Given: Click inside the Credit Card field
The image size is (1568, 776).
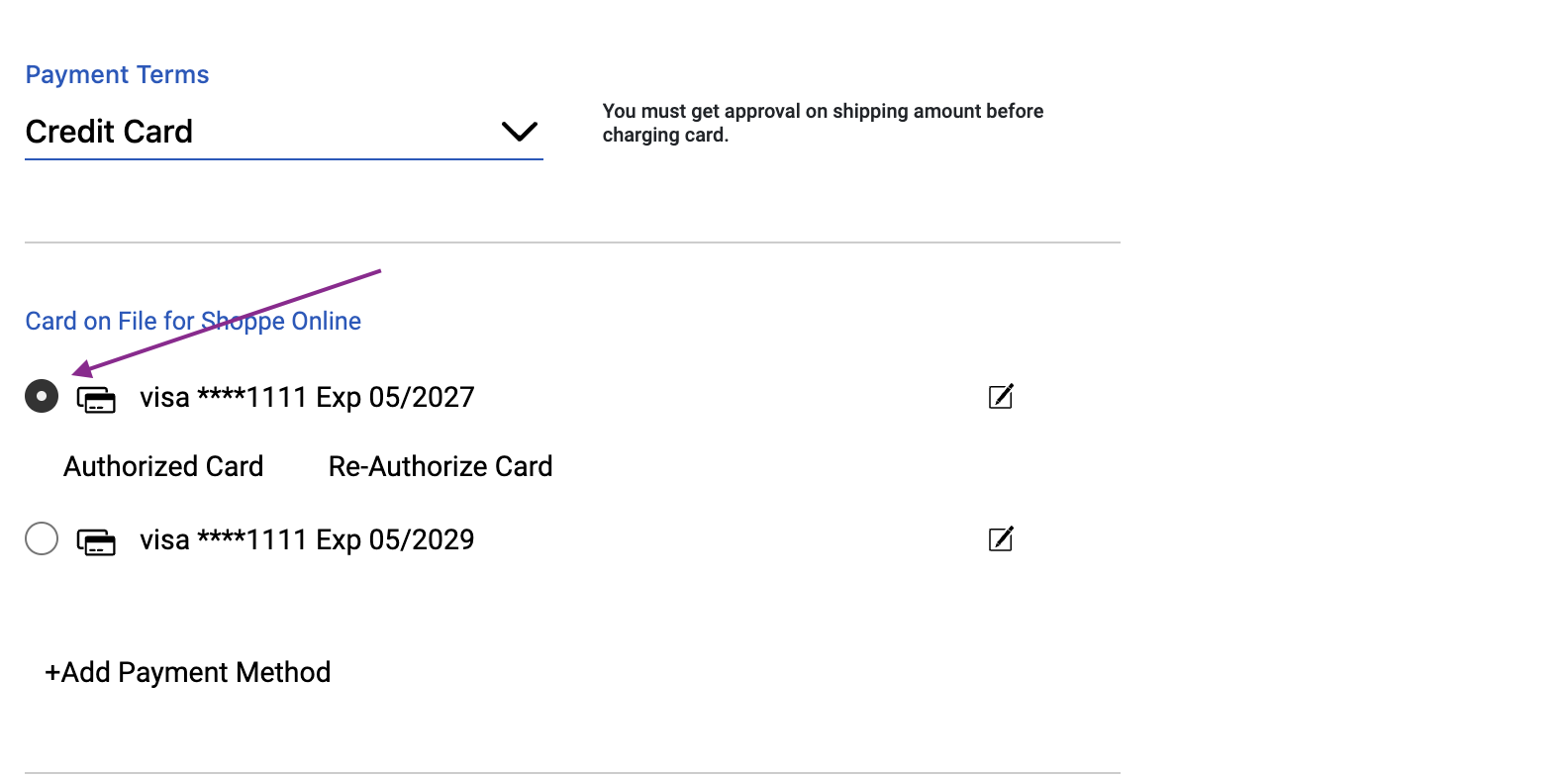Looking at the screenshot, I should [198, 132].
